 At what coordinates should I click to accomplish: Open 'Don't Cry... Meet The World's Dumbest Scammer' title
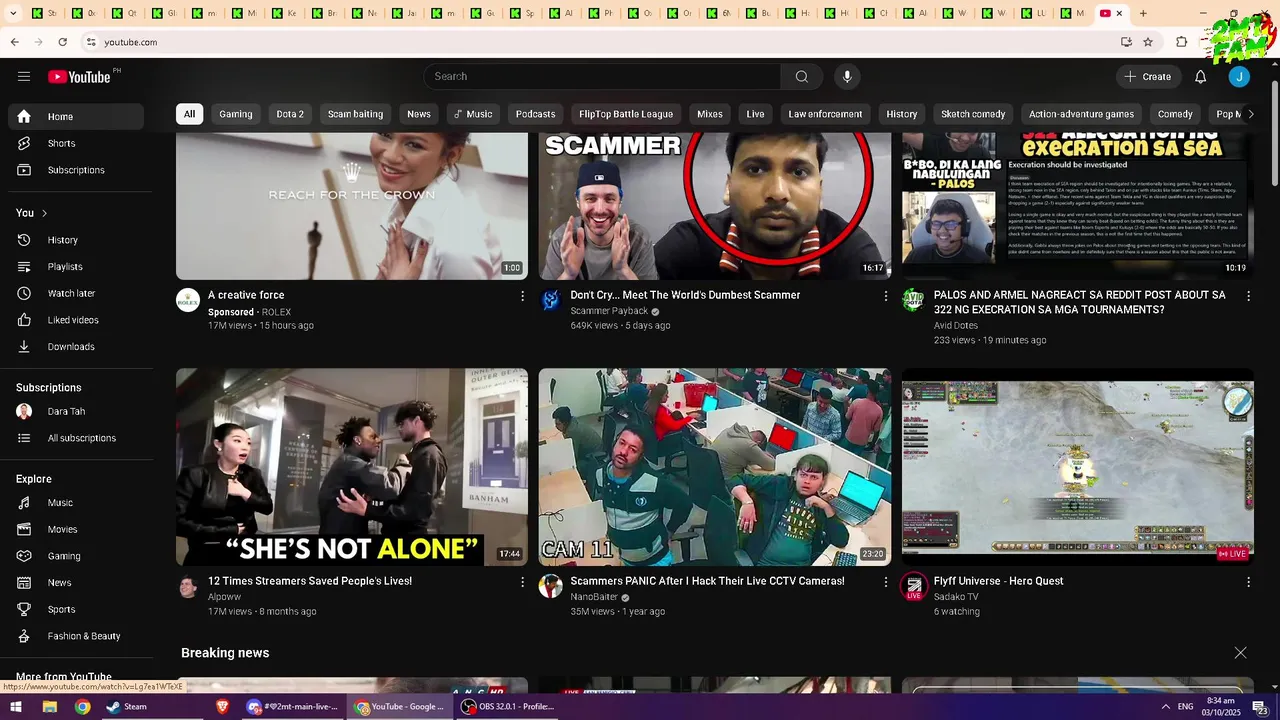click(685, 295)
